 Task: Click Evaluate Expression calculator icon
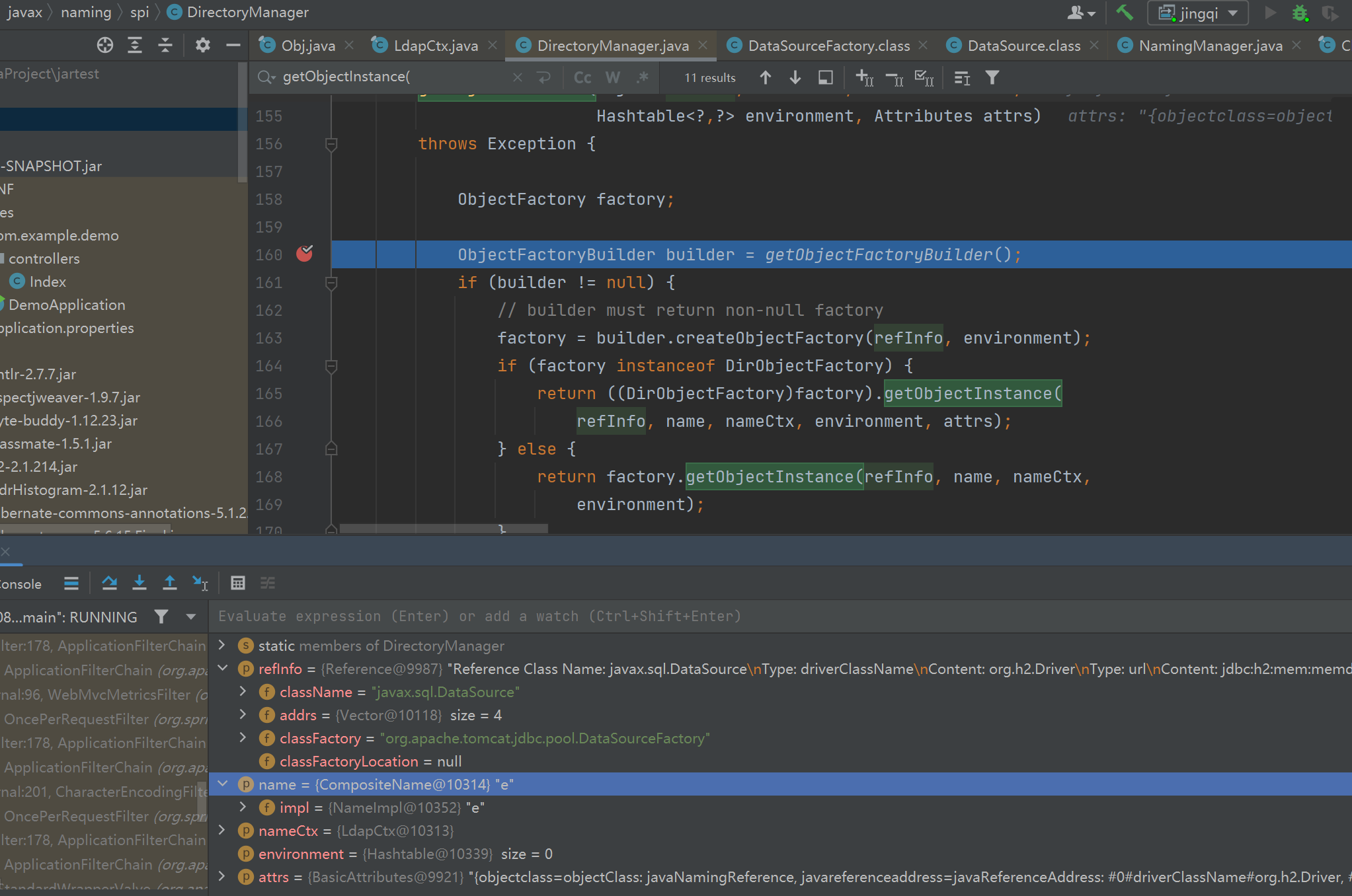click(238, 583)
